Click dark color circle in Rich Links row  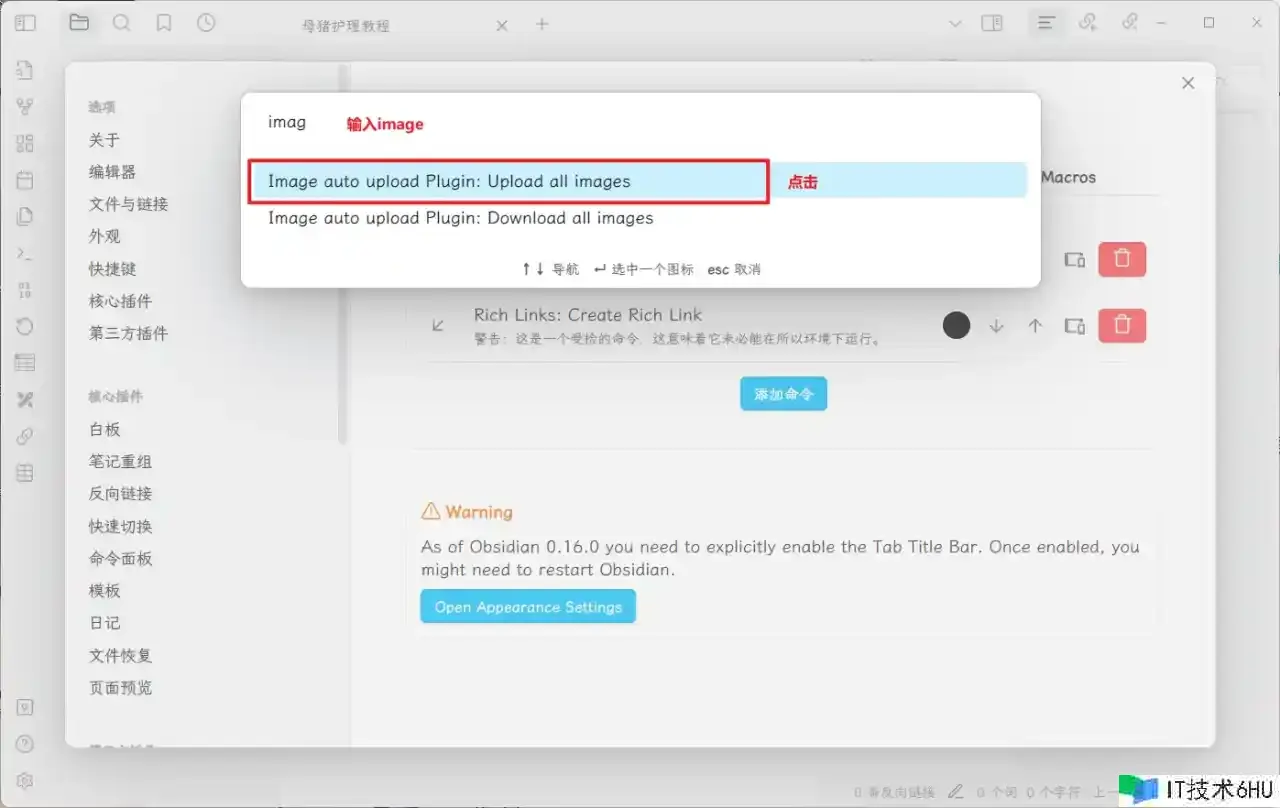click(x=957, y=325)
